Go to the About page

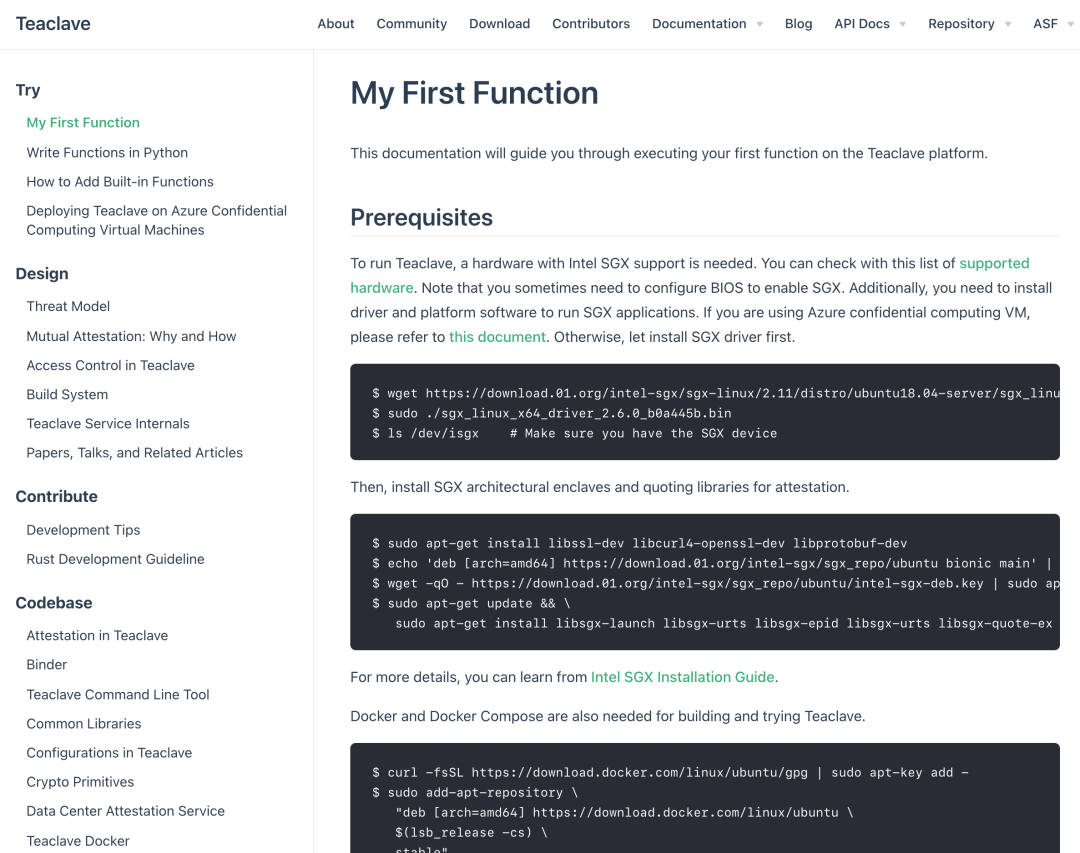pyautogui.click(x=336, y=24)
